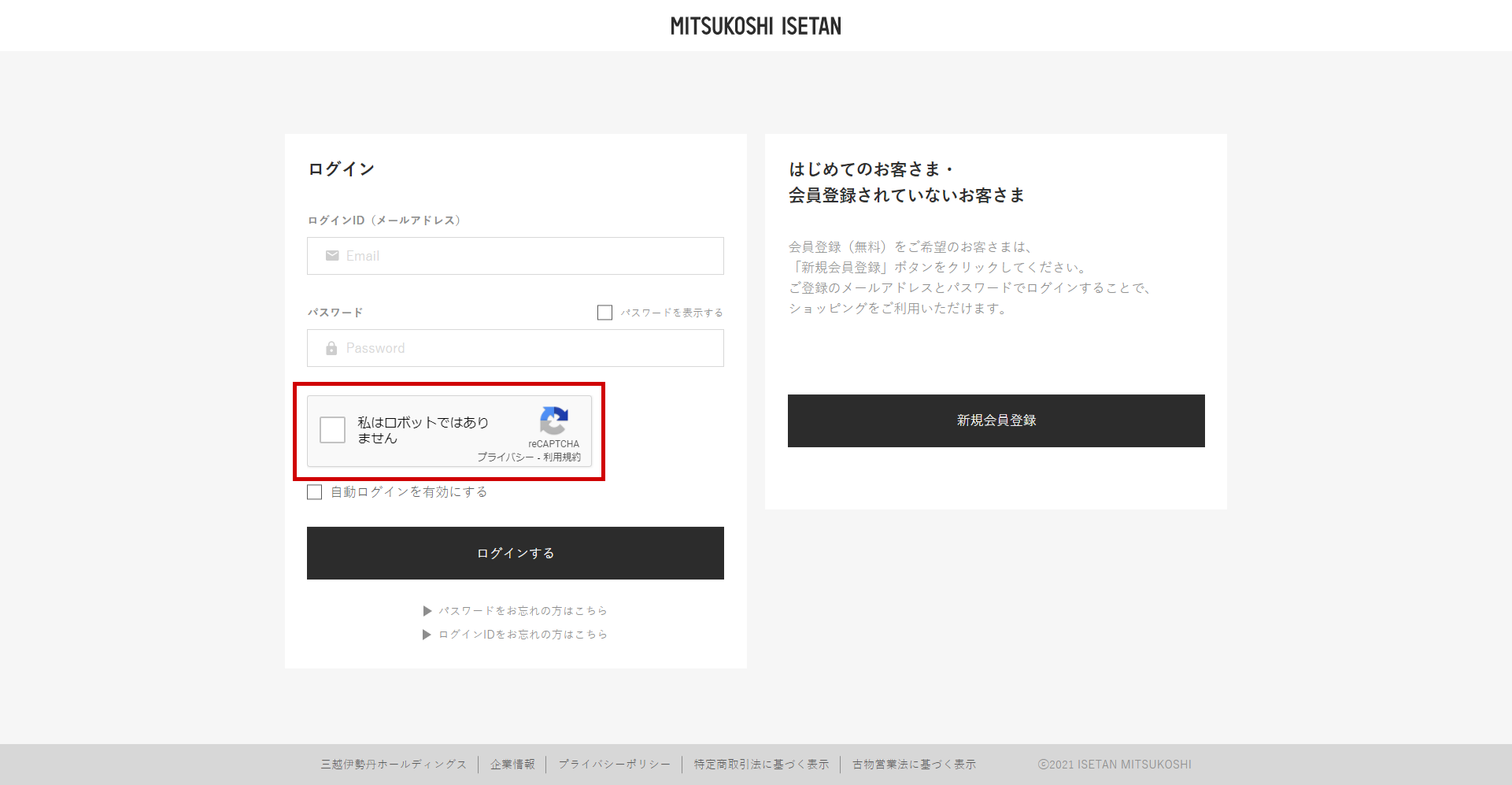Open プライバシーポリシー footer link
Viewport: 1512px width, 785px height.
coord(614,765)
